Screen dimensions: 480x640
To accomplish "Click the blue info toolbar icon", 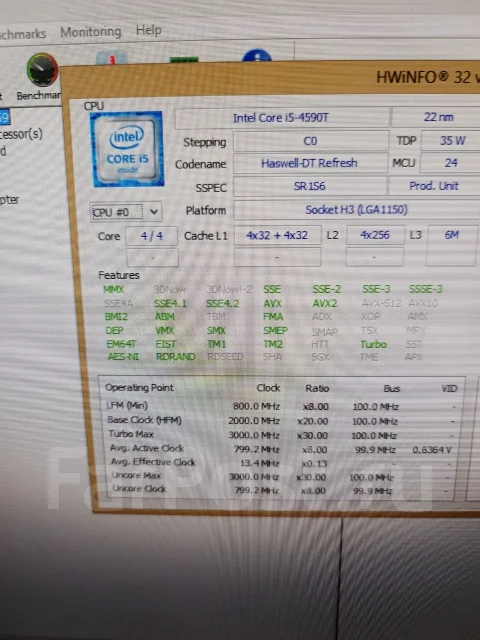I will (257, 56).
